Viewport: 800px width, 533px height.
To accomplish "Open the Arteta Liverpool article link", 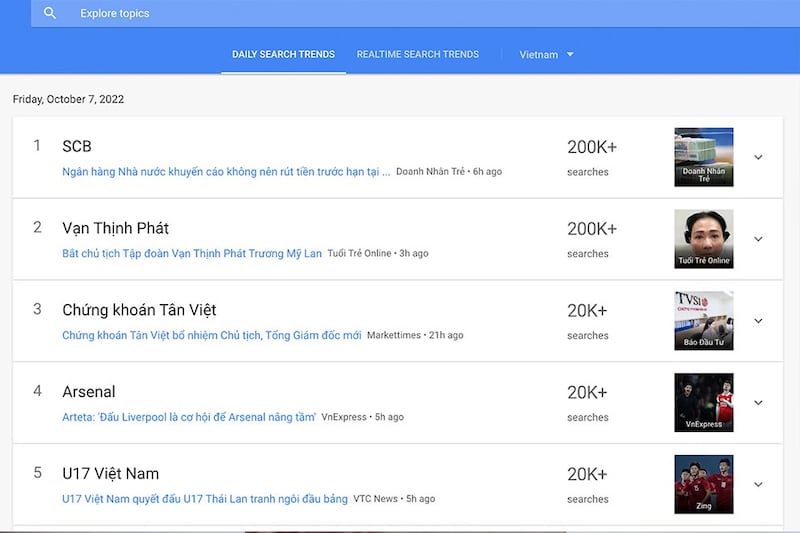I will point(189,417).
